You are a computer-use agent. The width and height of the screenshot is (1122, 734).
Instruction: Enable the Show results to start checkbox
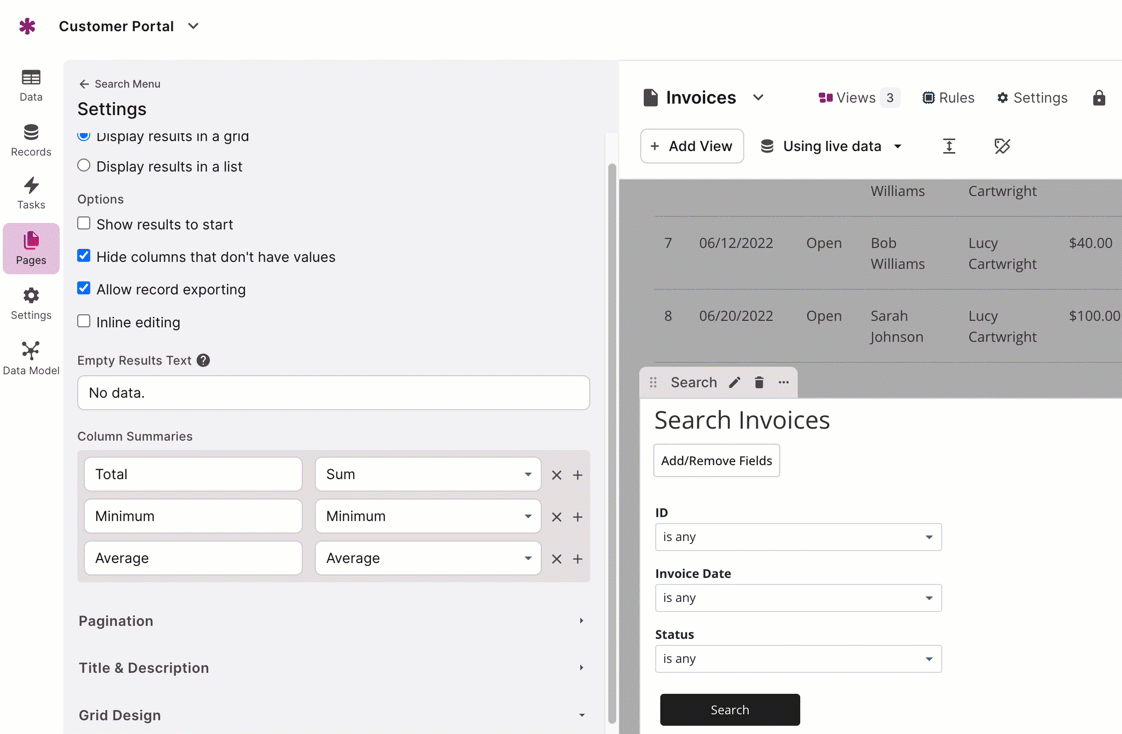(84, 224)
